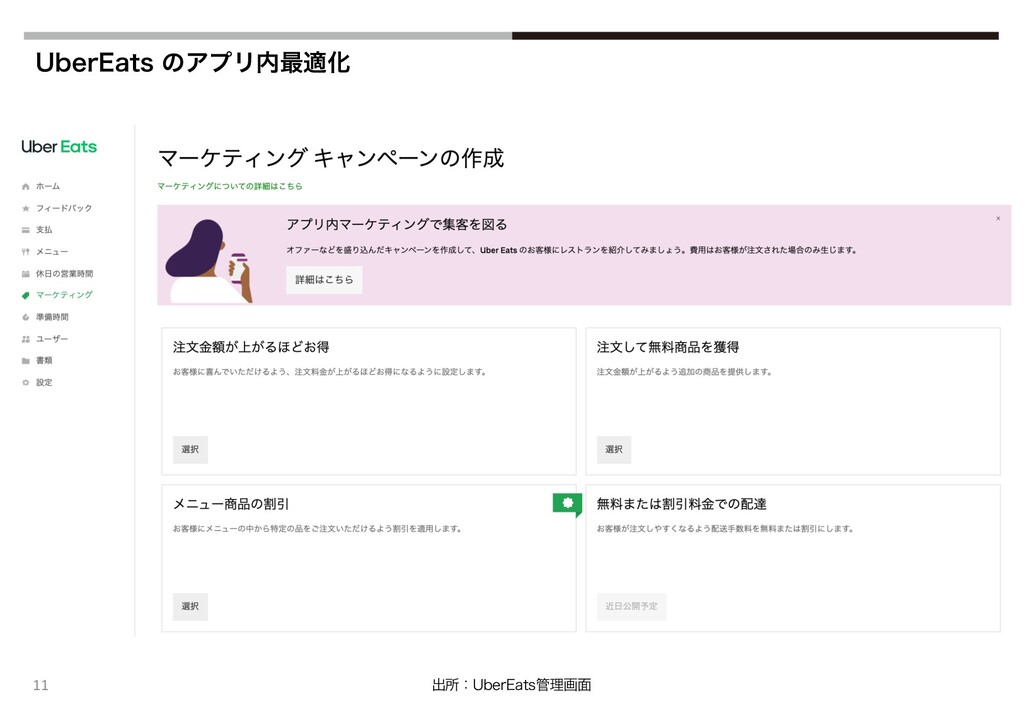
Task: Open 書類 in the sidebar
Action: (x=44, y=360)
